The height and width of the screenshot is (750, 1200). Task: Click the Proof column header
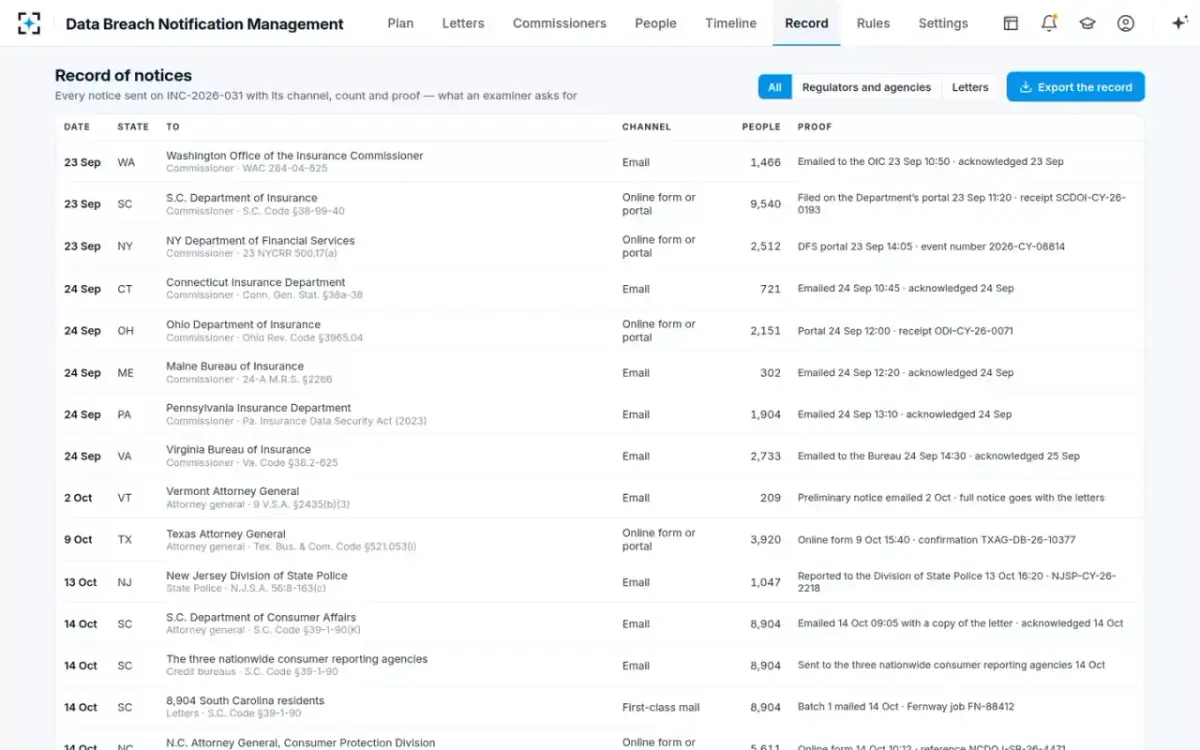click(x=815, y=127)
